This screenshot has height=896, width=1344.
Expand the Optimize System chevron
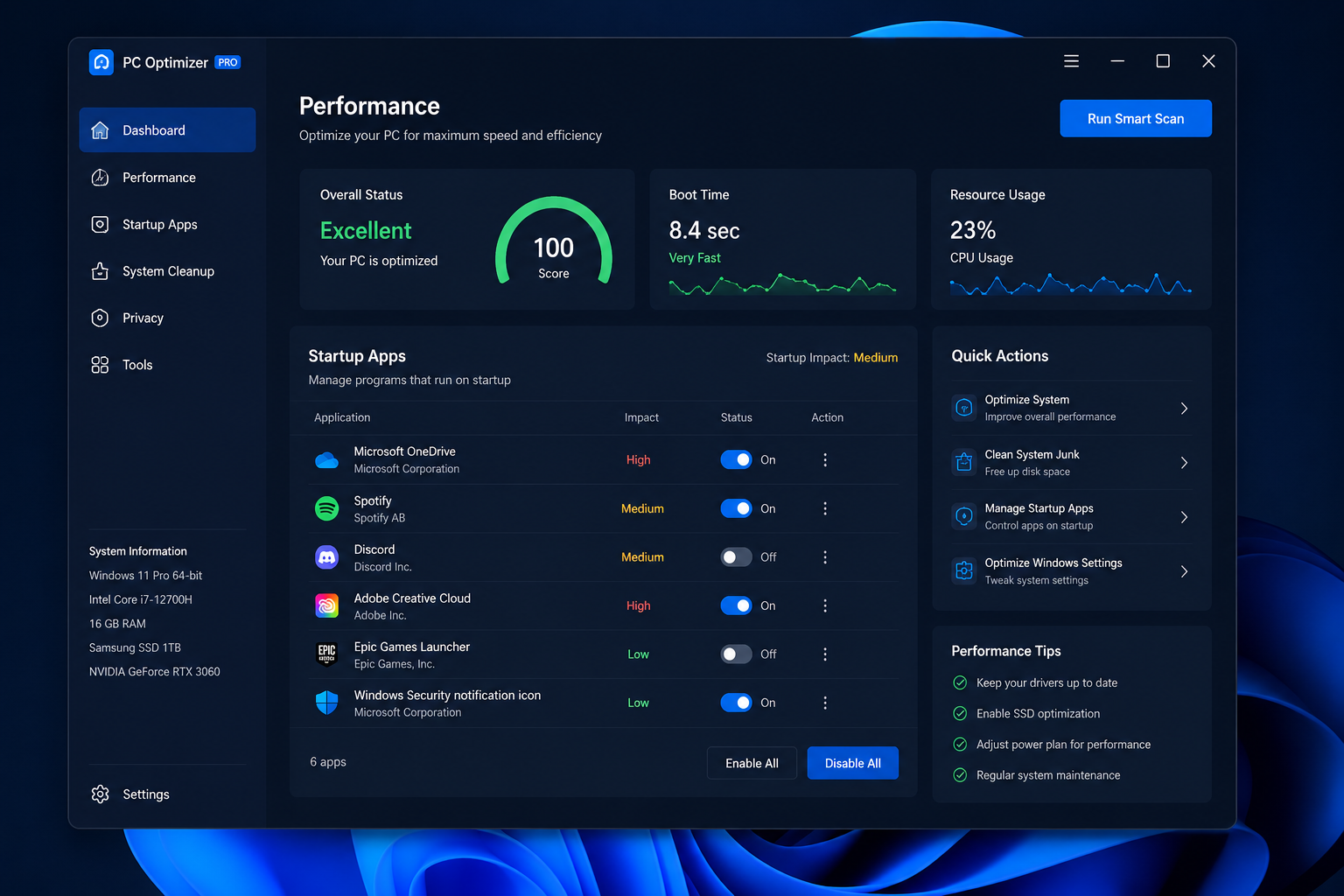click(x=1184, y=409)
